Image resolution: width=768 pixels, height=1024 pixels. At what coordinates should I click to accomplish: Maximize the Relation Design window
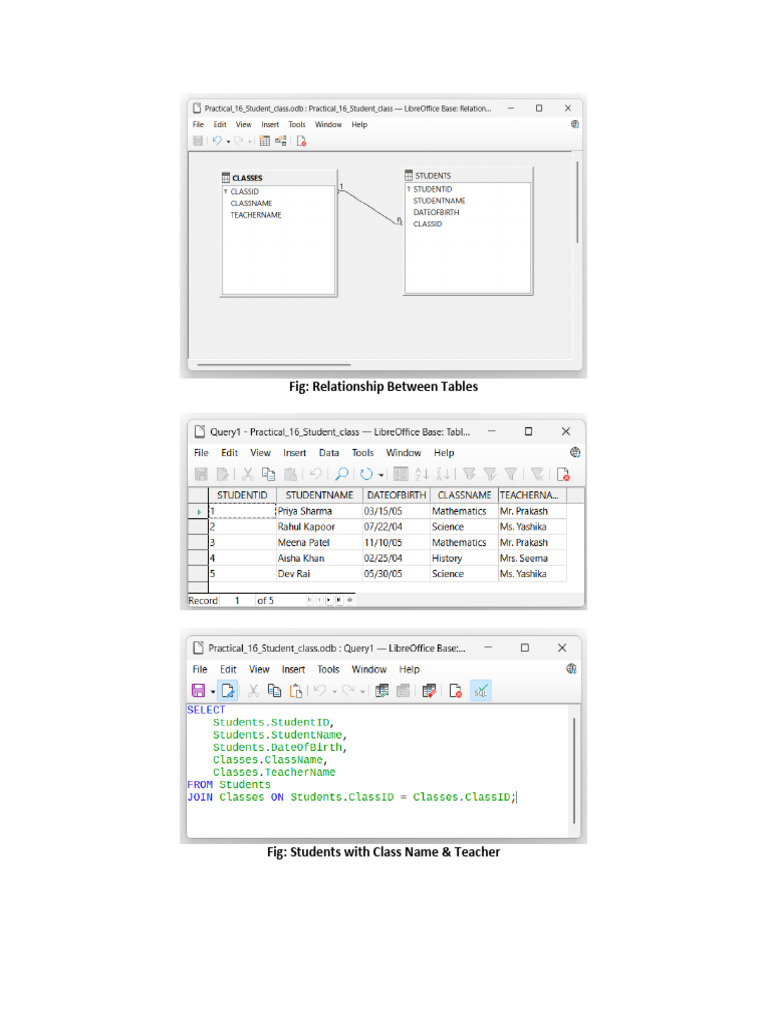[539, 108]
